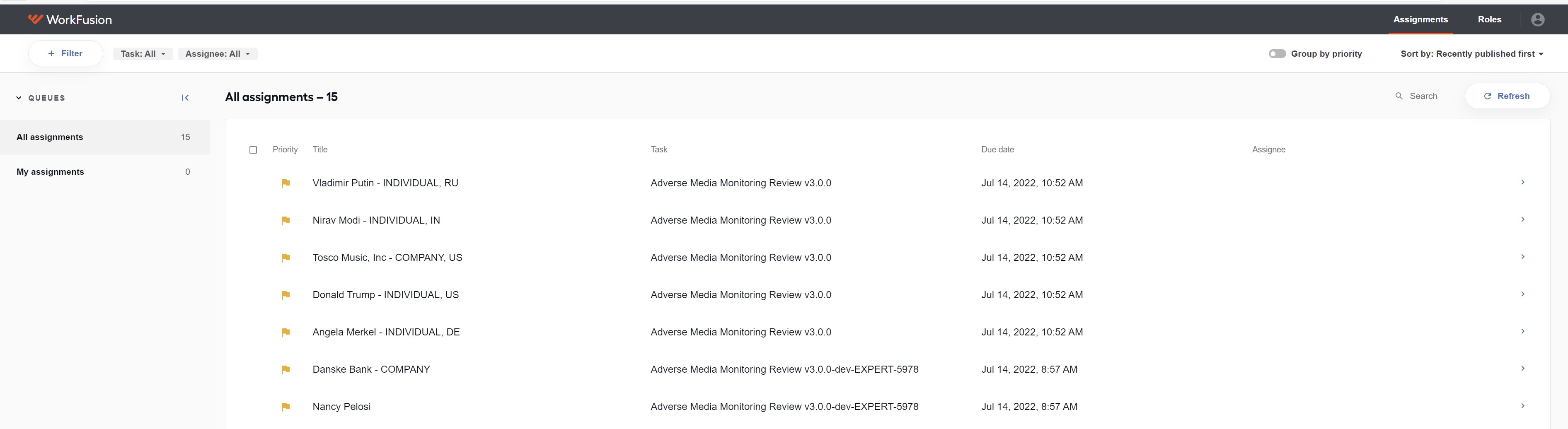
Task: Click the Due date column header
Action: [997, 149]
